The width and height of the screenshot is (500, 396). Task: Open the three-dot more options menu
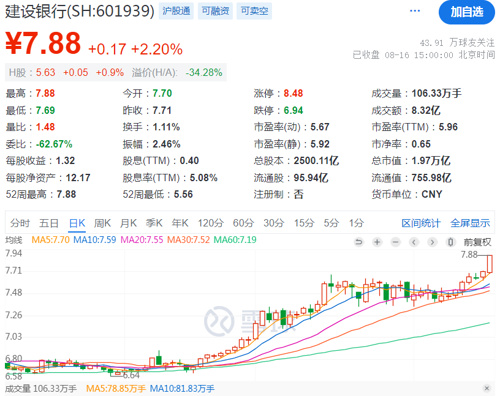click(x=415, y=11)
